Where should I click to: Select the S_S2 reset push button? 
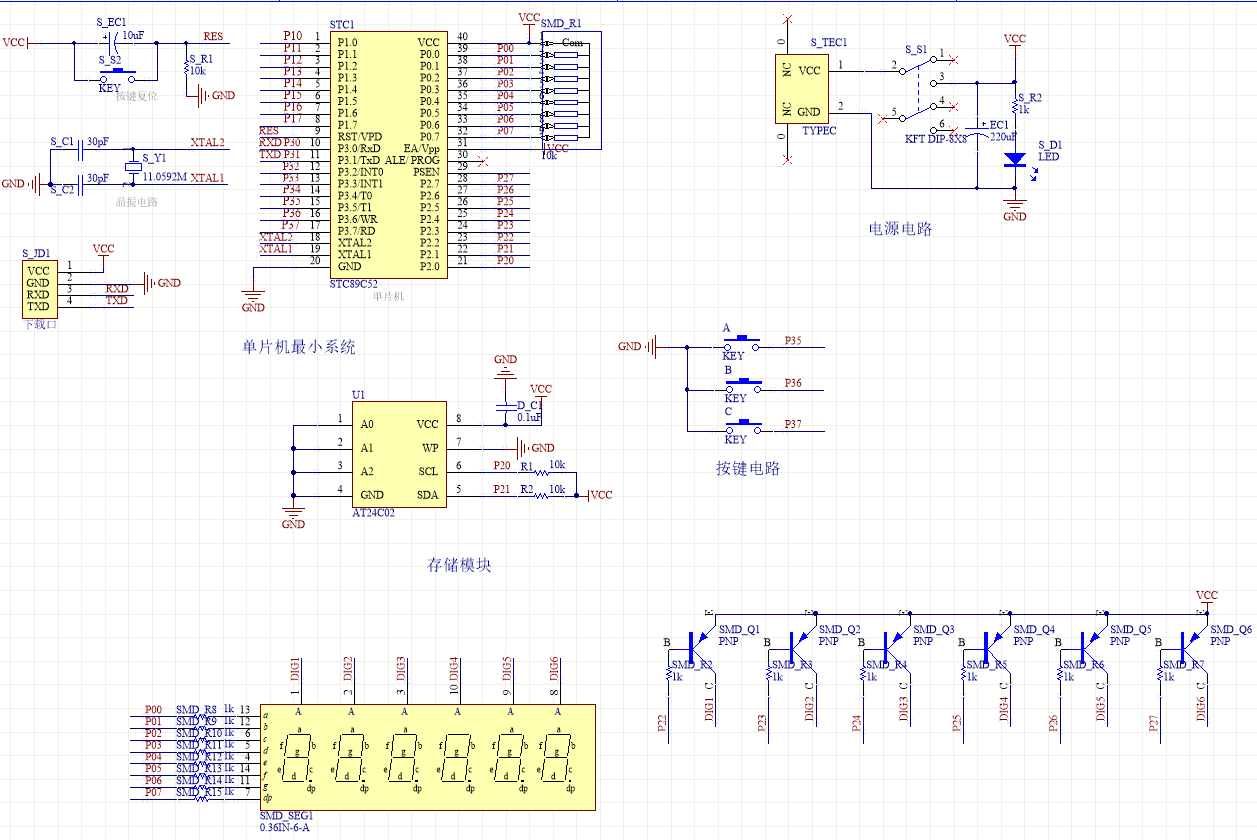click(117, 76)
